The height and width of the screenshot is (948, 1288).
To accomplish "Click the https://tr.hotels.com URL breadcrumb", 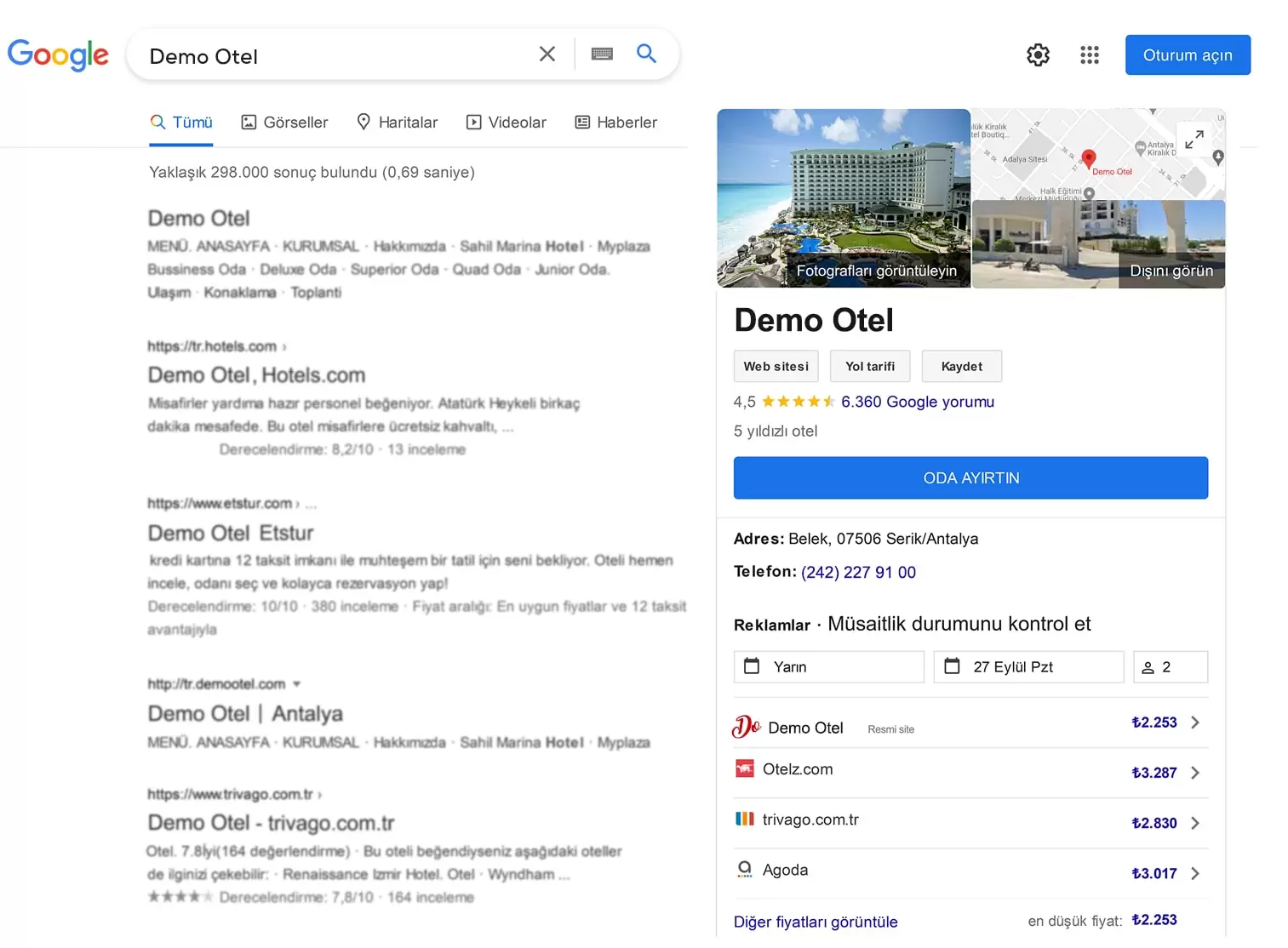I will click(212, 346).
